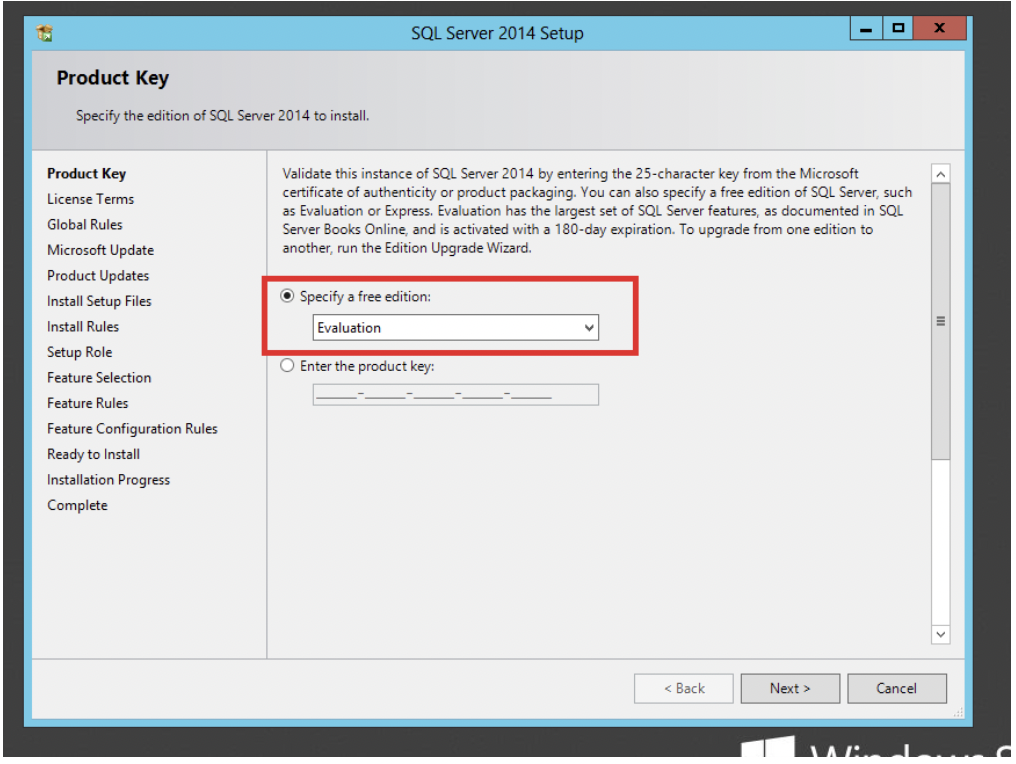The height and width of the screenshot is (764, 1016).
Task: Select the Ready to Install step
Action: tap(93, 454)
